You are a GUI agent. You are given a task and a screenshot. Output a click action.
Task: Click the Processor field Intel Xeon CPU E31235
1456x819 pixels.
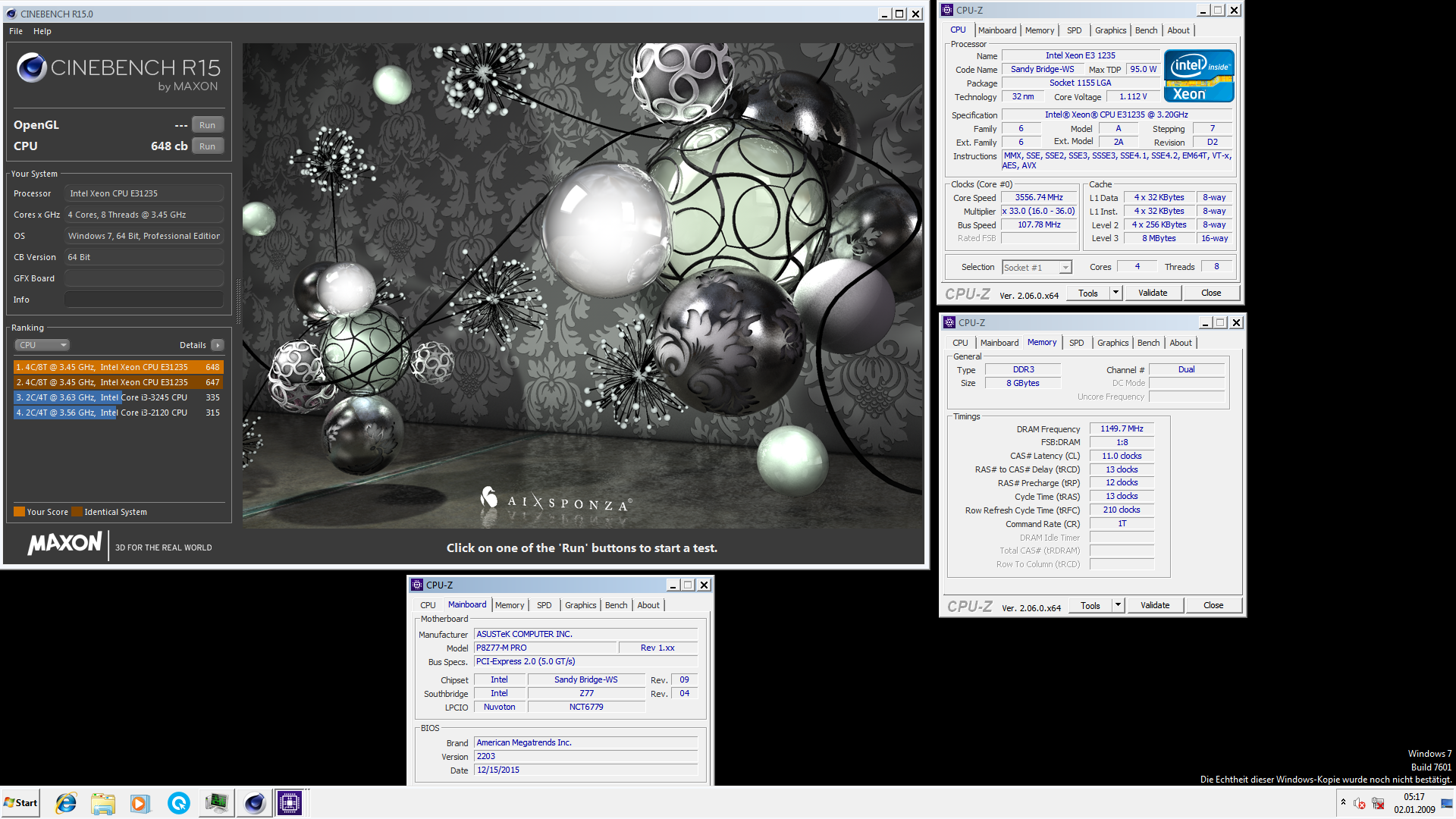[x=144, y=193]
